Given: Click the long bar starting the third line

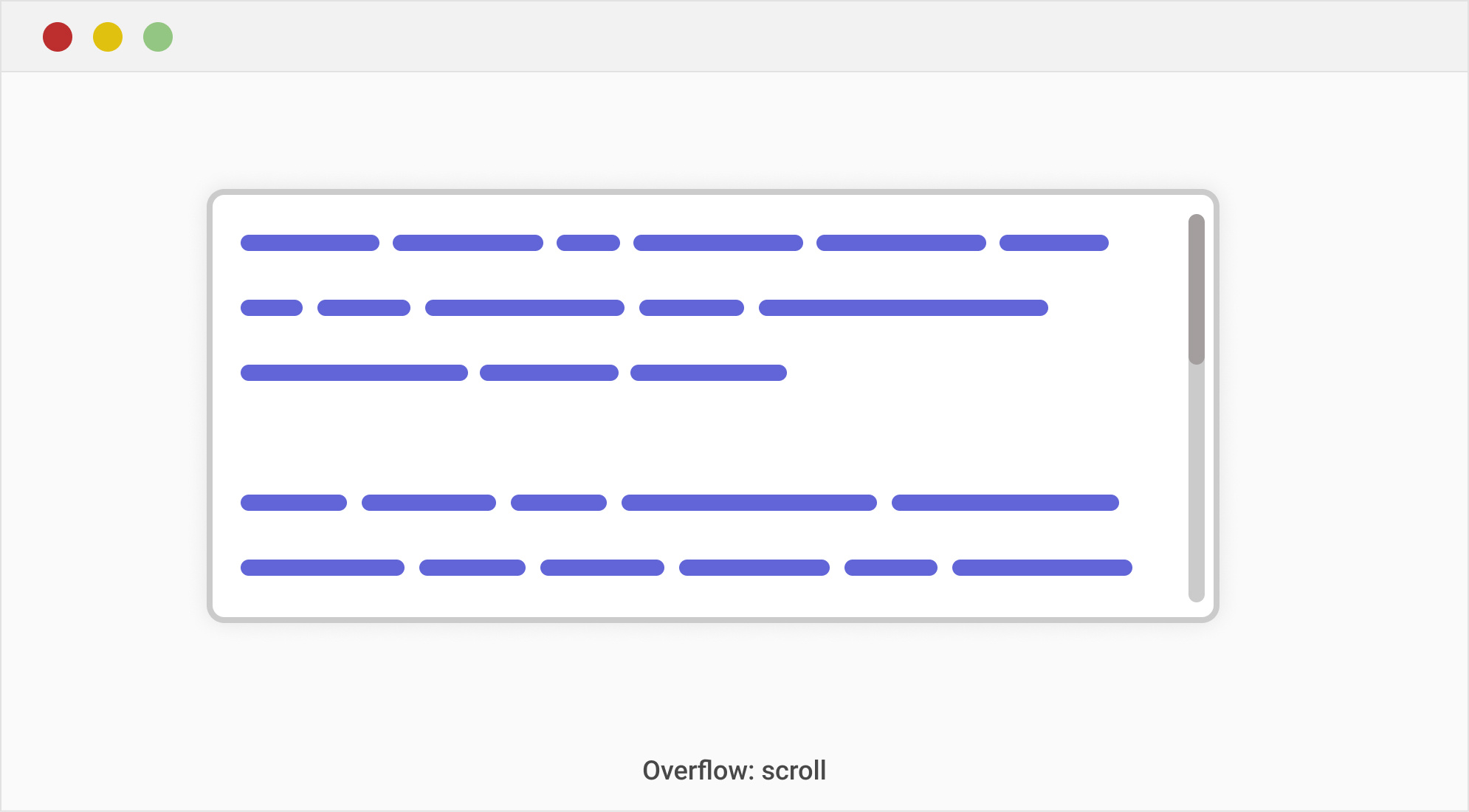Looking at the screenshot, I should point(354,373).
